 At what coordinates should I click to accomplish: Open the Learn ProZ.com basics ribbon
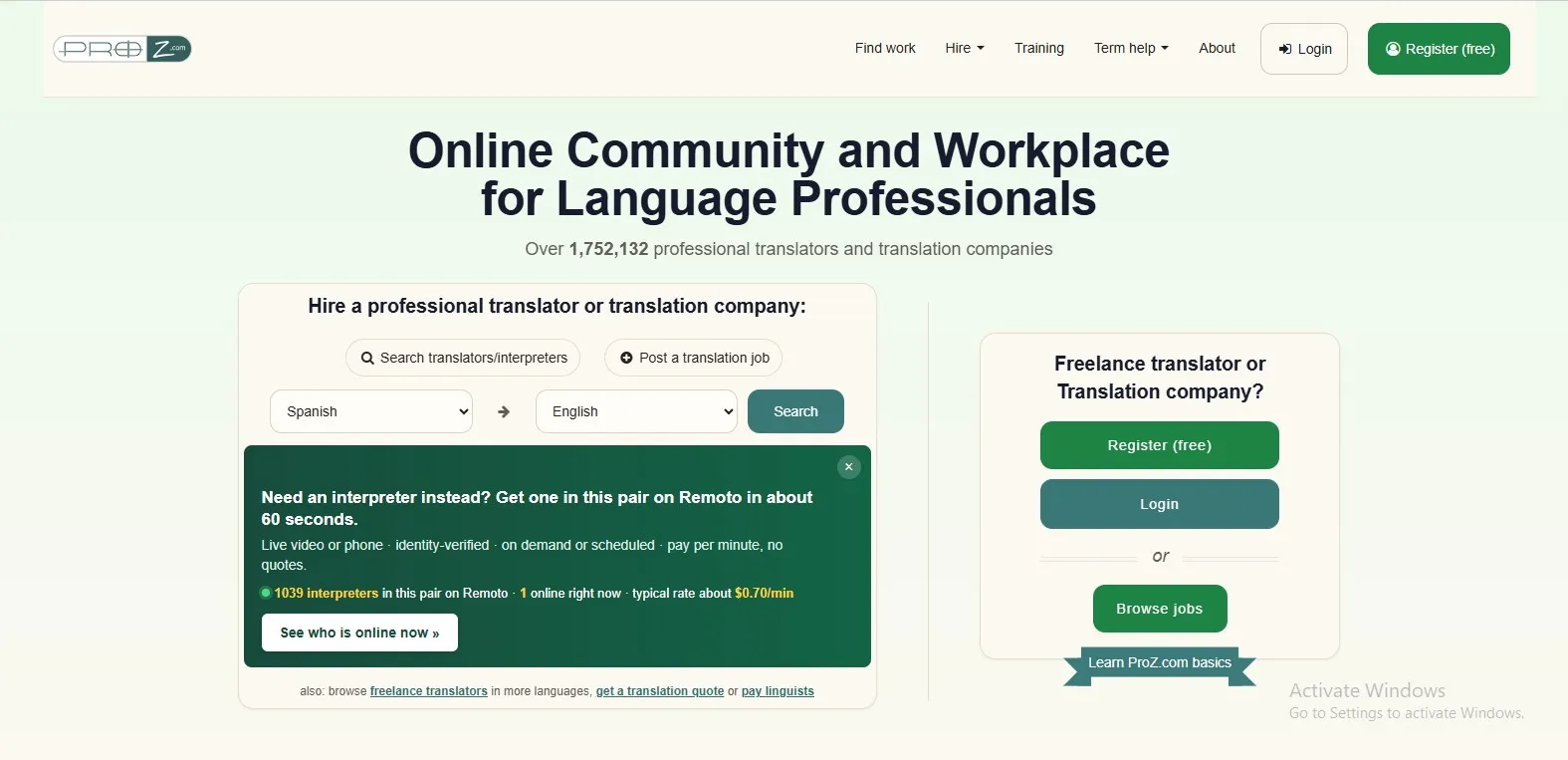click(x=1160, y=663)
